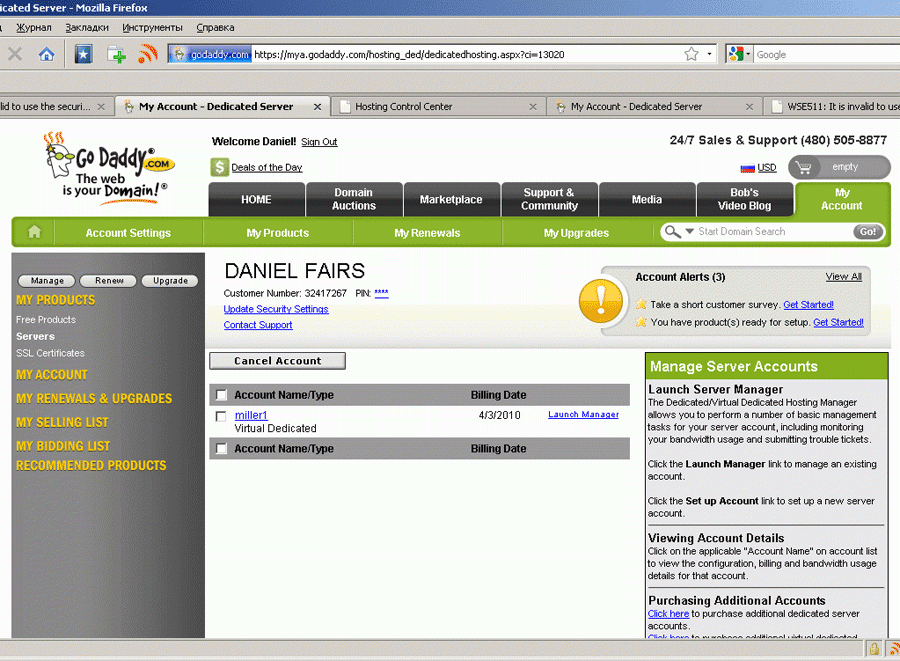Screen dimensions: 900x661
Task: Open Support & Community navigation tab
Action: [549, 200]
